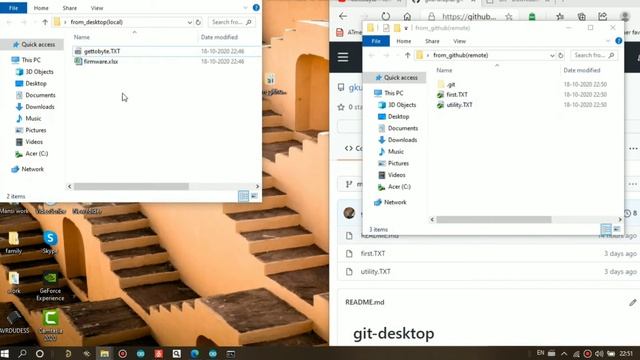Screen dimensions: 640x360
Task: Switch to large icons view in from_desktop(local) window
Action: tap(254, 196)
